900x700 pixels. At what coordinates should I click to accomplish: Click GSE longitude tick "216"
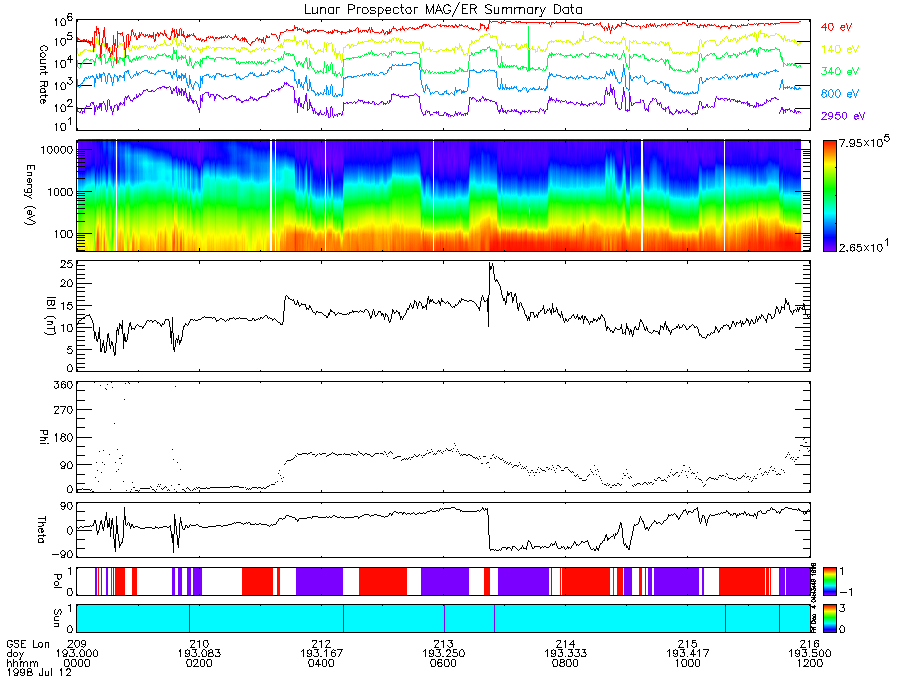pyautogui.click(x=810, y=644)
